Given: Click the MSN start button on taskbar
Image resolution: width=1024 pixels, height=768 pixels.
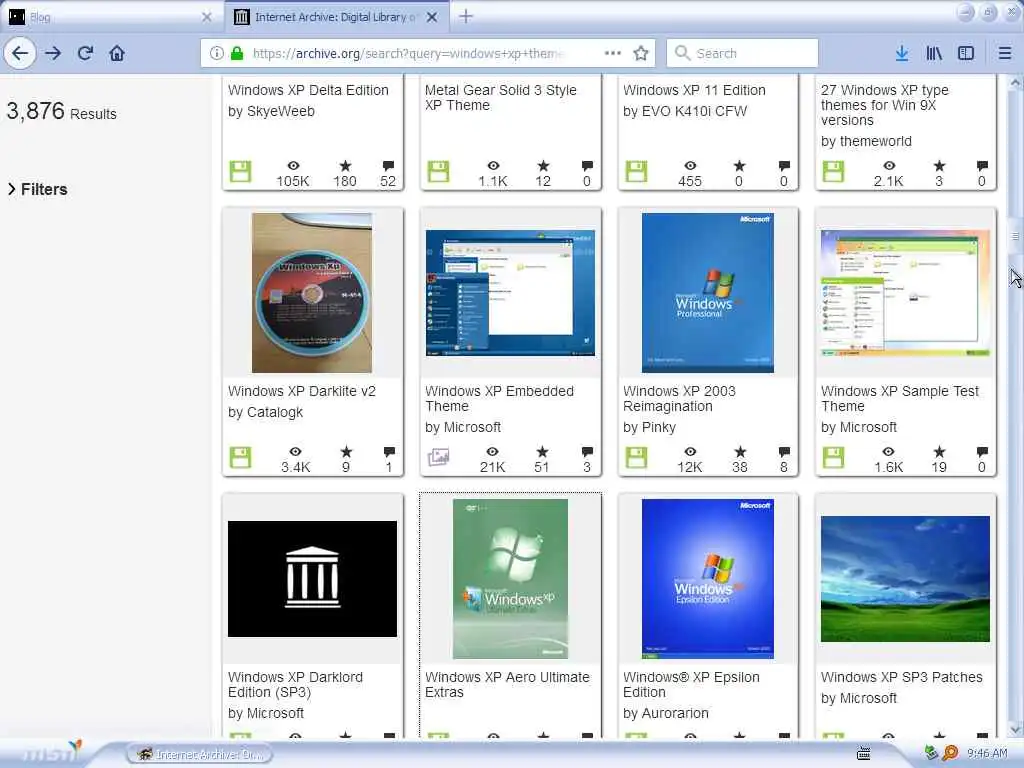Looking at the screenshot, I should (x=52, y=753).
